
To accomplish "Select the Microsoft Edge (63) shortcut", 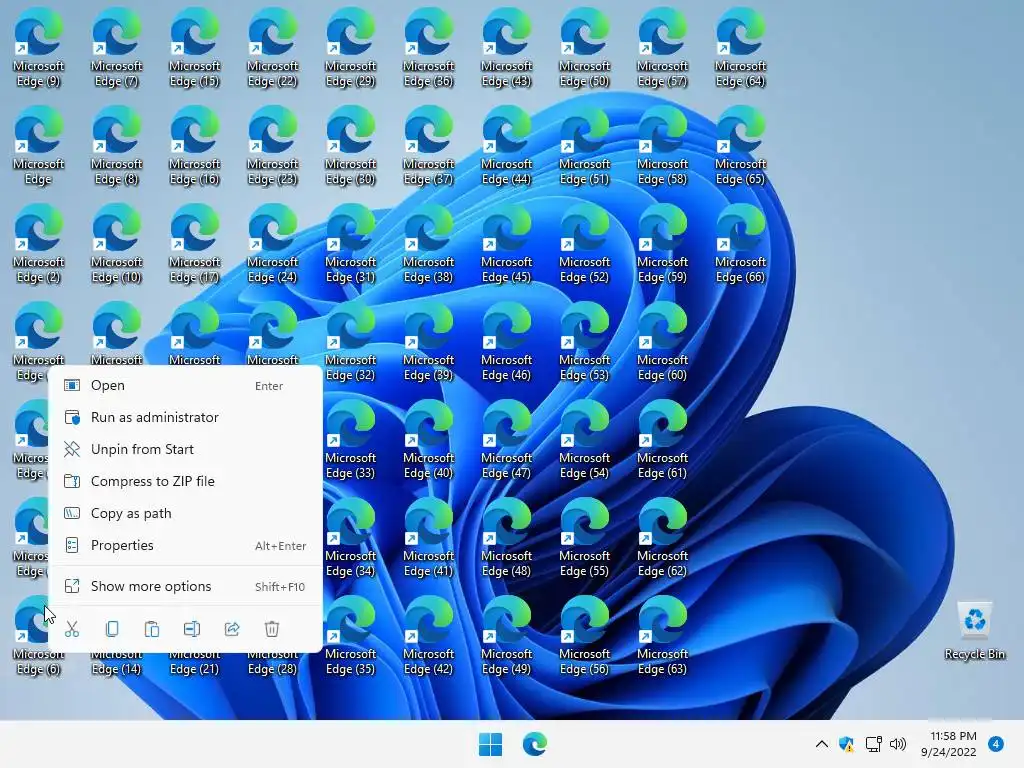I will click(x=662, y=636).
